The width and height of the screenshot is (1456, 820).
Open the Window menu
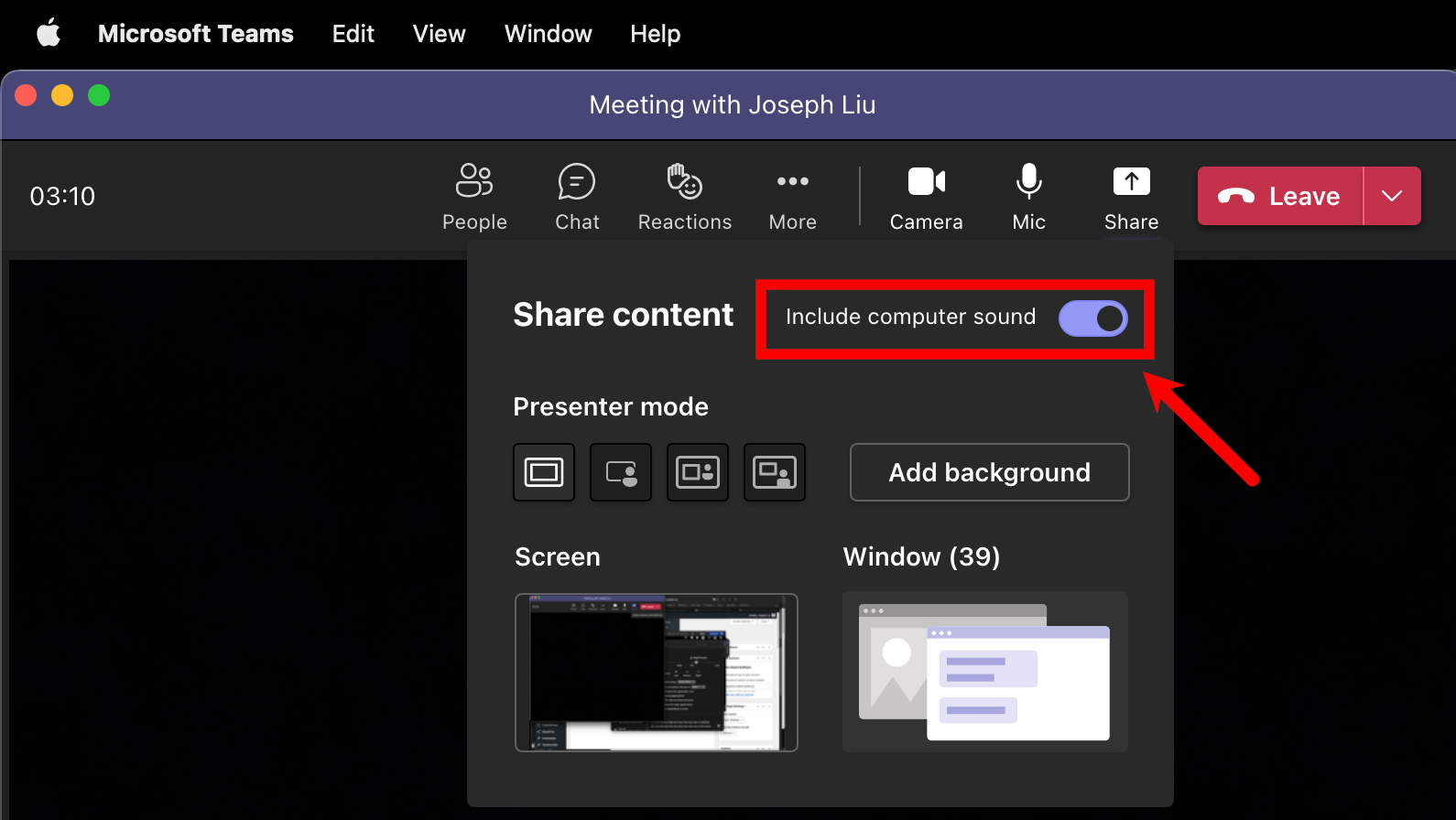tap(549, 34)
